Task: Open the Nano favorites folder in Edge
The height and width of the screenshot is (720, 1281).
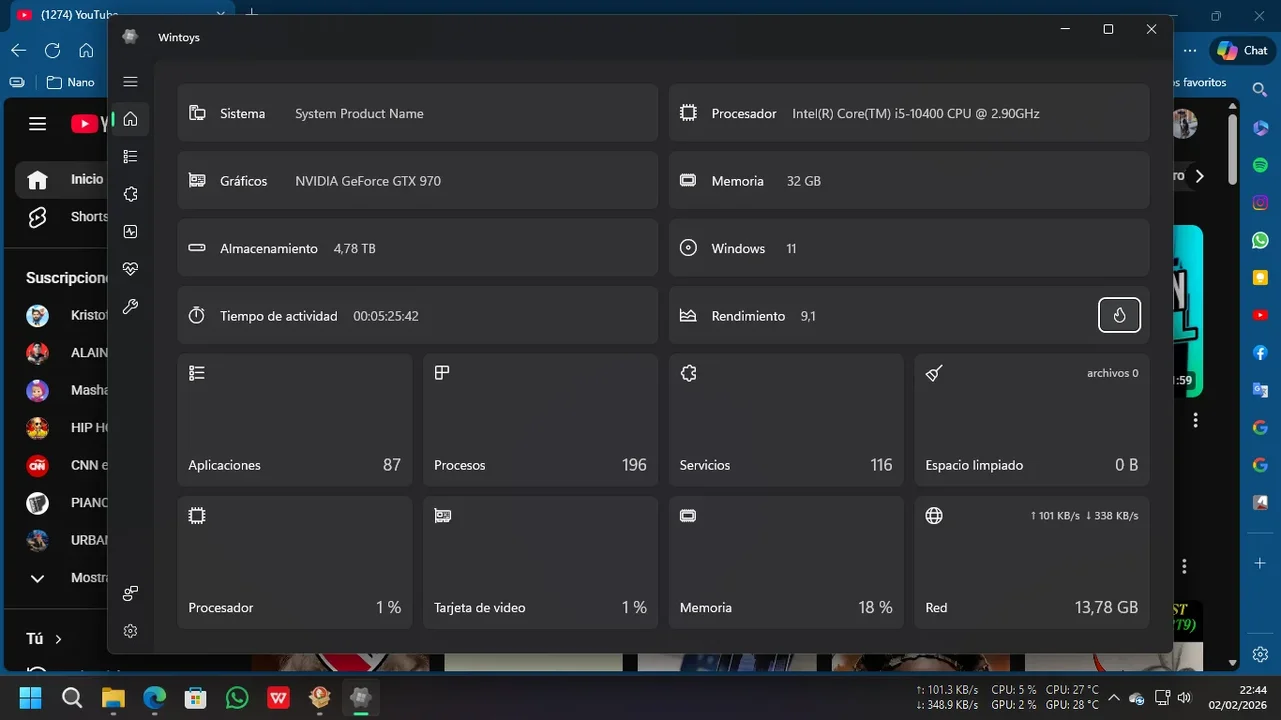Action: coord(70,82)
